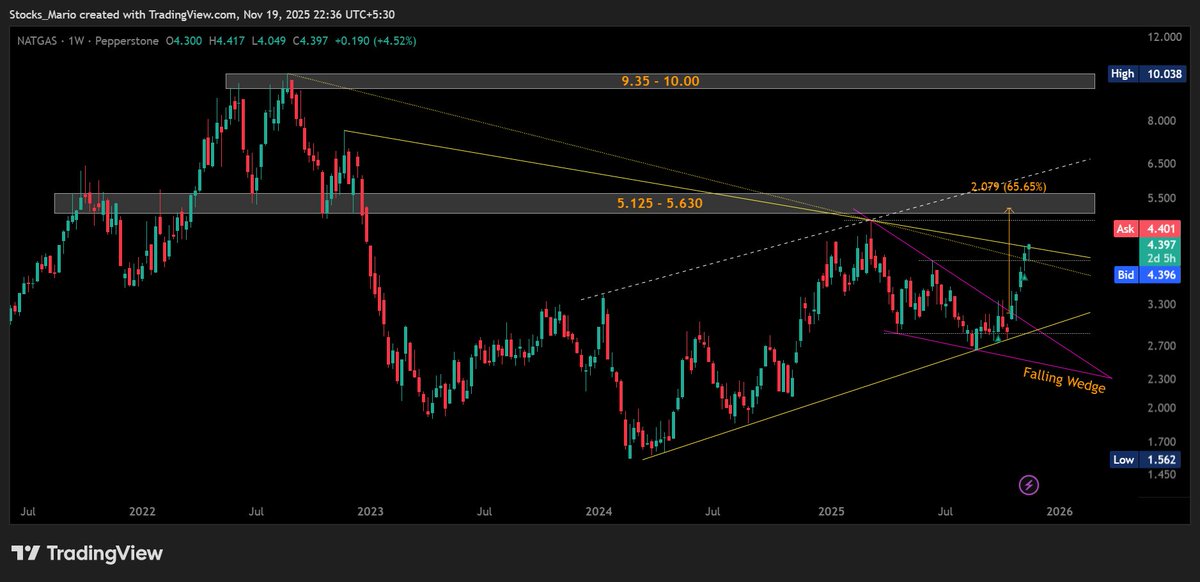The image size is (1200, 582).
Task: Click the 2022 time axis label
Action: point(142,511)
